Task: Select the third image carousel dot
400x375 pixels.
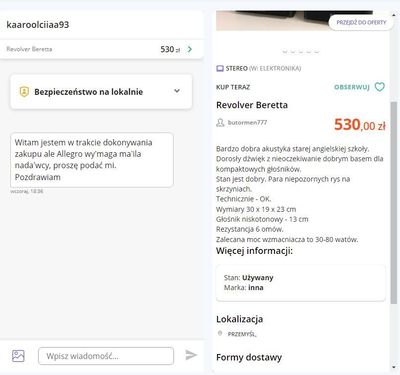Action: [x=301, y=51]
